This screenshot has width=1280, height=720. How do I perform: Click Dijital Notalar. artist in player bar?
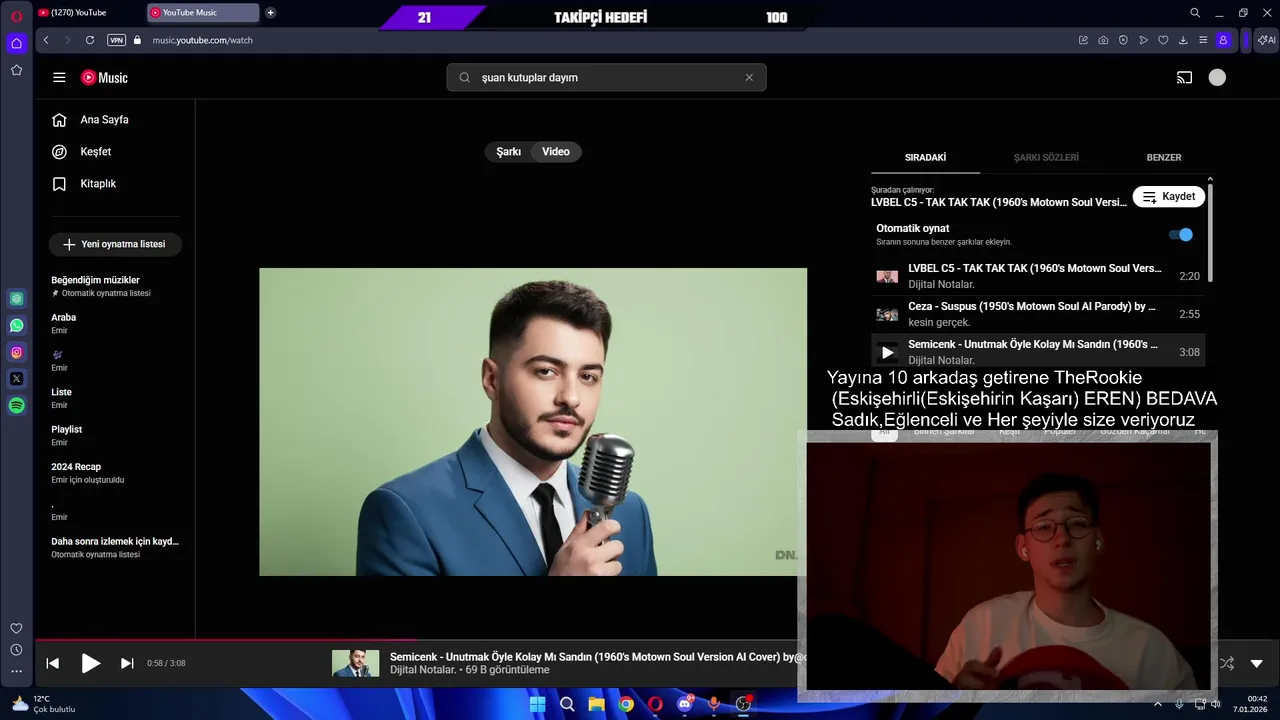coord(423,670)
